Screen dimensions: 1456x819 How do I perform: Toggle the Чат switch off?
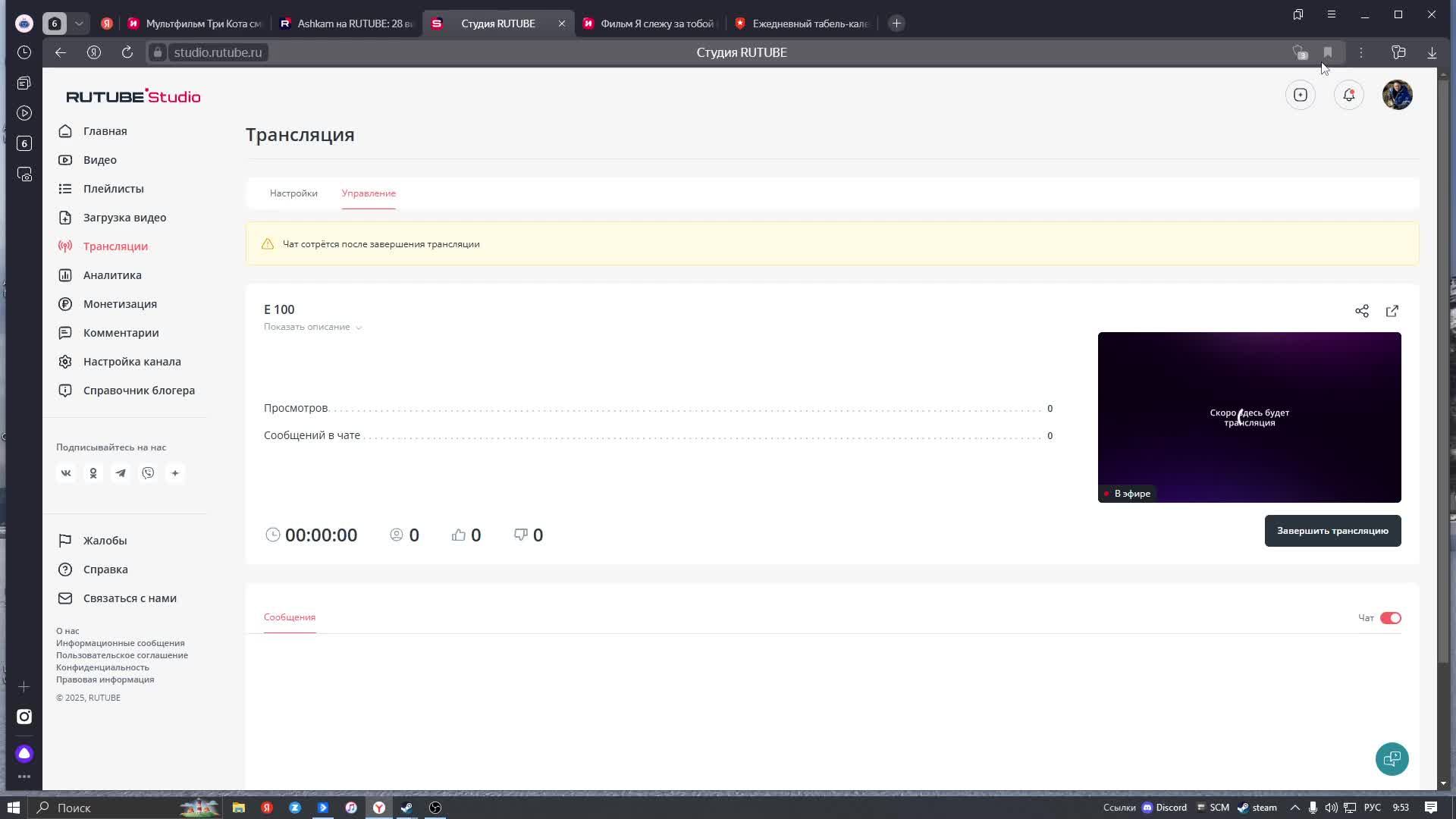point(1390,617)
